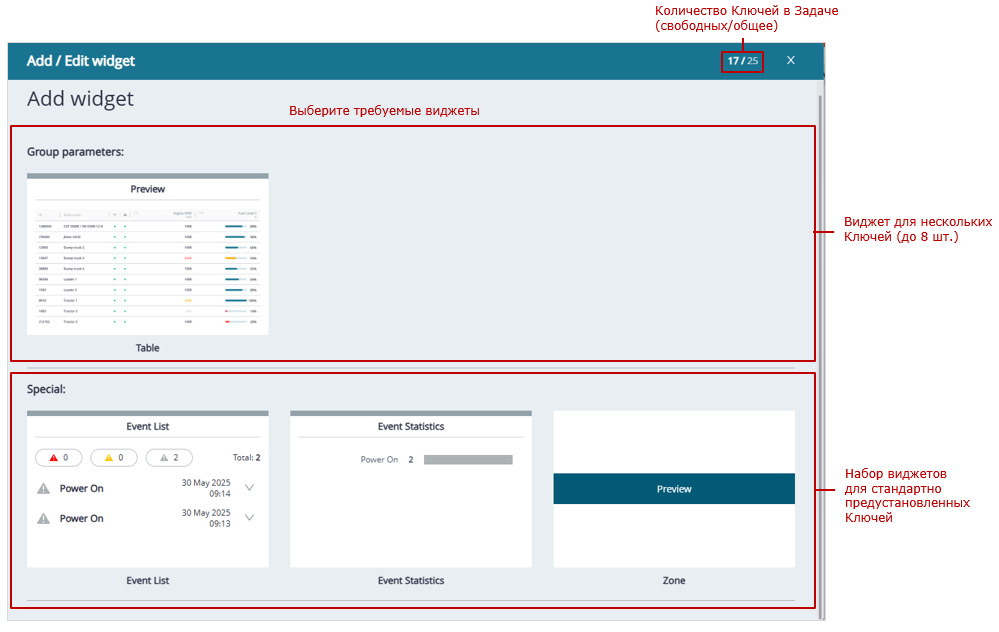Click the "Event List" caption below its widget card
Viewport: 999px width, 632px height.
147,580
